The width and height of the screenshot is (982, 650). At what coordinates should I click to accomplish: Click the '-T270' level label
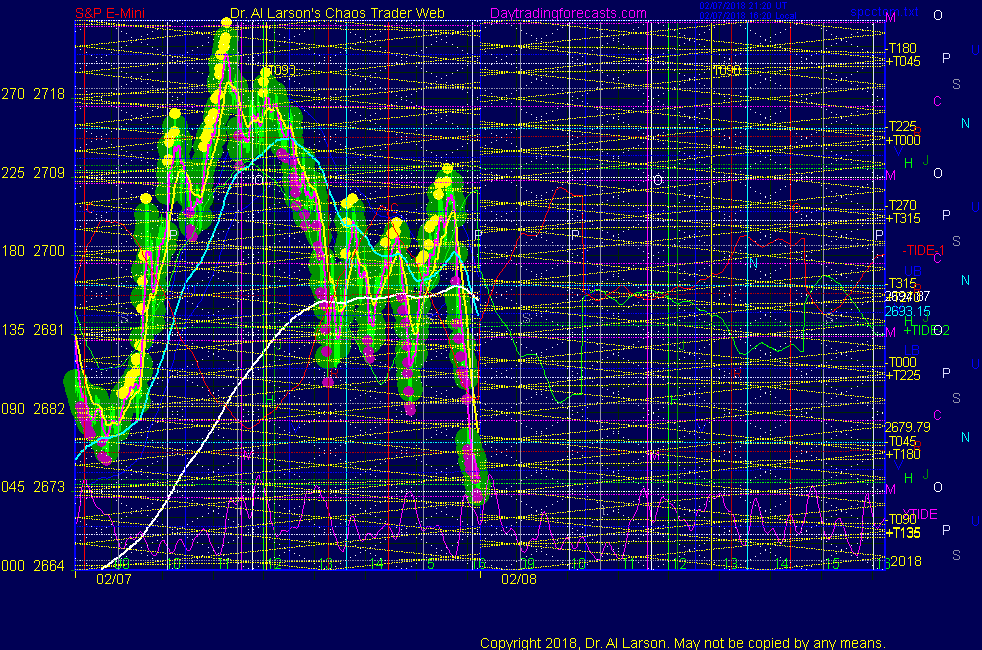pos(902,205)
